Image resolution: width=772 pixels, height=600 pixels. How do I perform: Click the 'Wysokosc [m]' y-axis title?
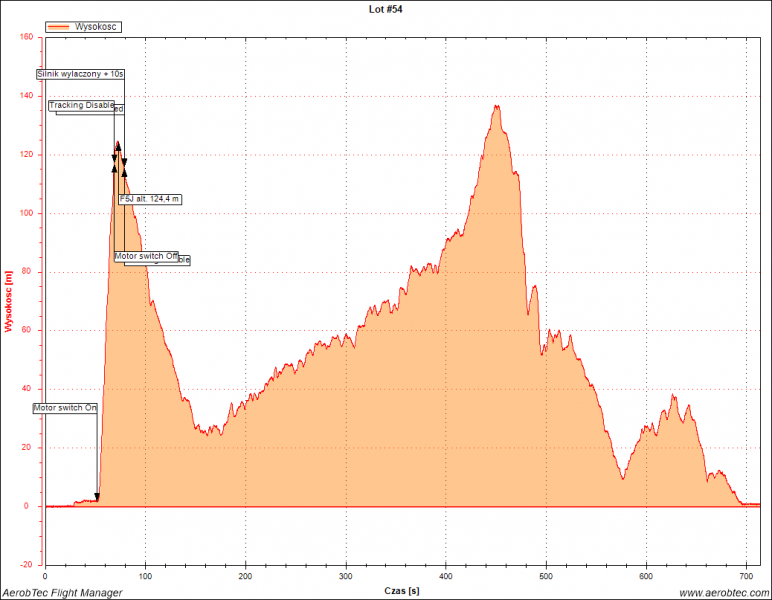point(8,301)
